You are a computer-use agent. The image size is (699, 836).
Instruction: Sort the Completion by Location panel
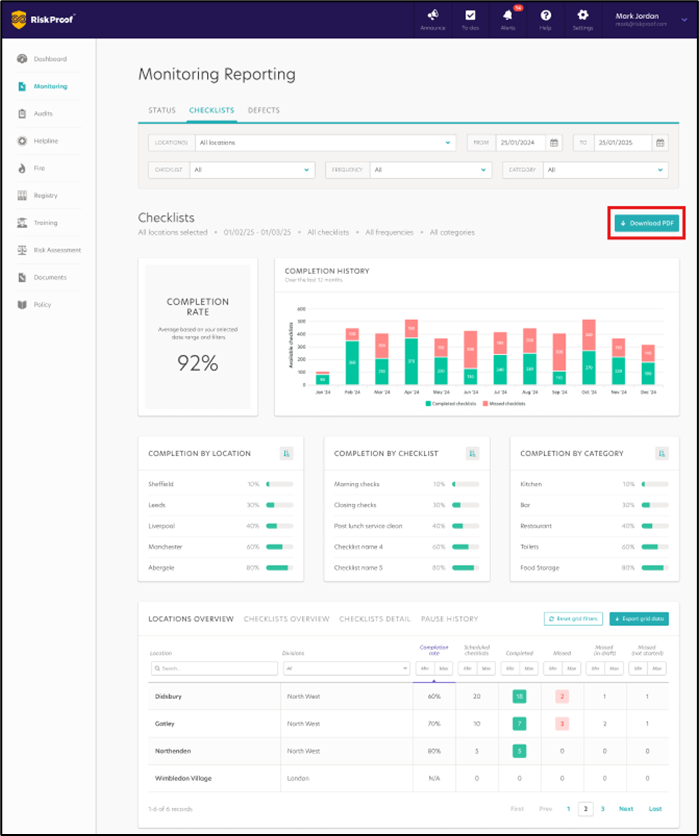(x=286, y=454)
